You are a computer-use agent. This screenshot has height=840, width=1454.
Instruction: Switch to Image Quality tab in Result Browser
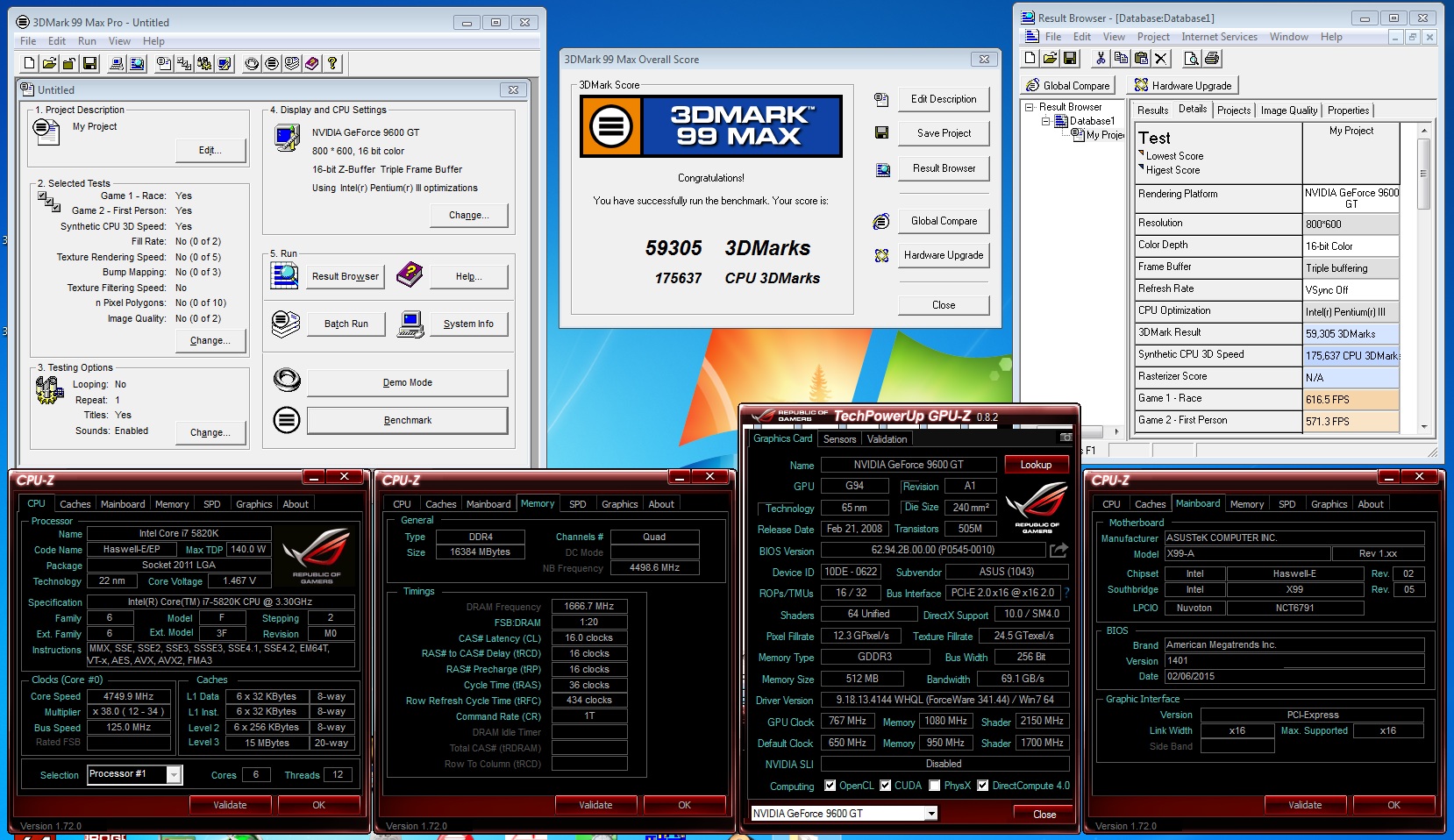pyautogui.click(x=1288, y=110)
